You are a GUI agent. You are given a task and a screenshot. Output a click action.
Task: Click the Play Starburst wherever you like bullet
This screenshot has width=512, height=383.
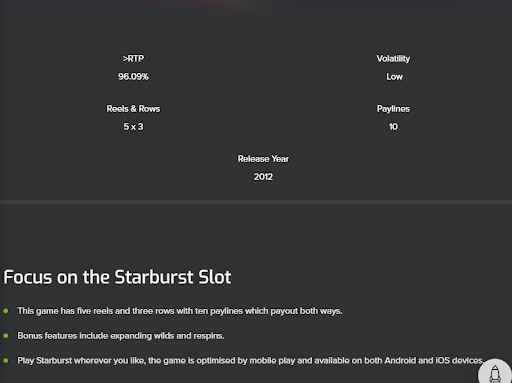tap(251, 361)
